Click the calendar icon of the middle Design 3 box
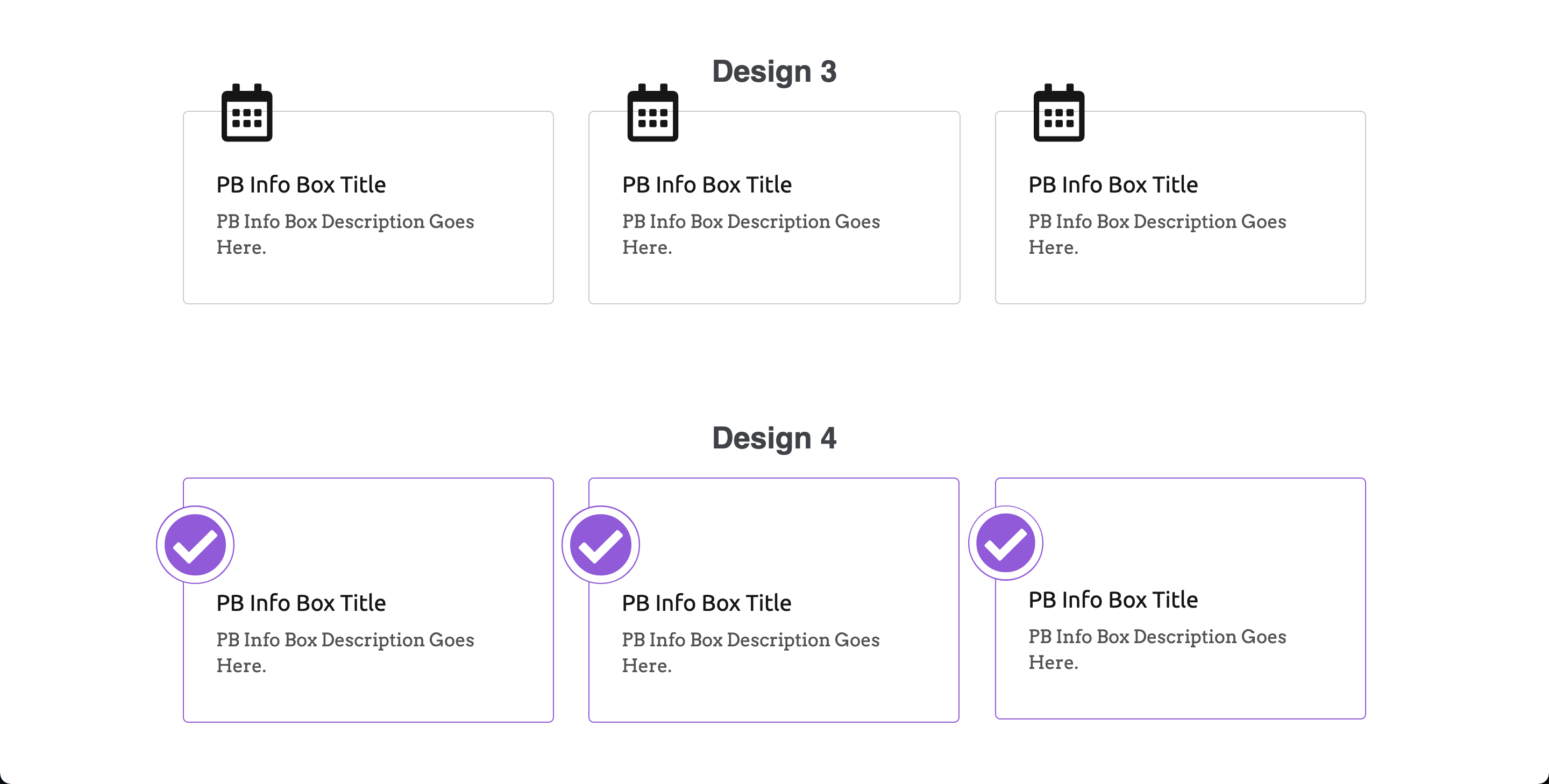Image resolution: width=1549 pixels, height=784 pixels. point(652,112)
